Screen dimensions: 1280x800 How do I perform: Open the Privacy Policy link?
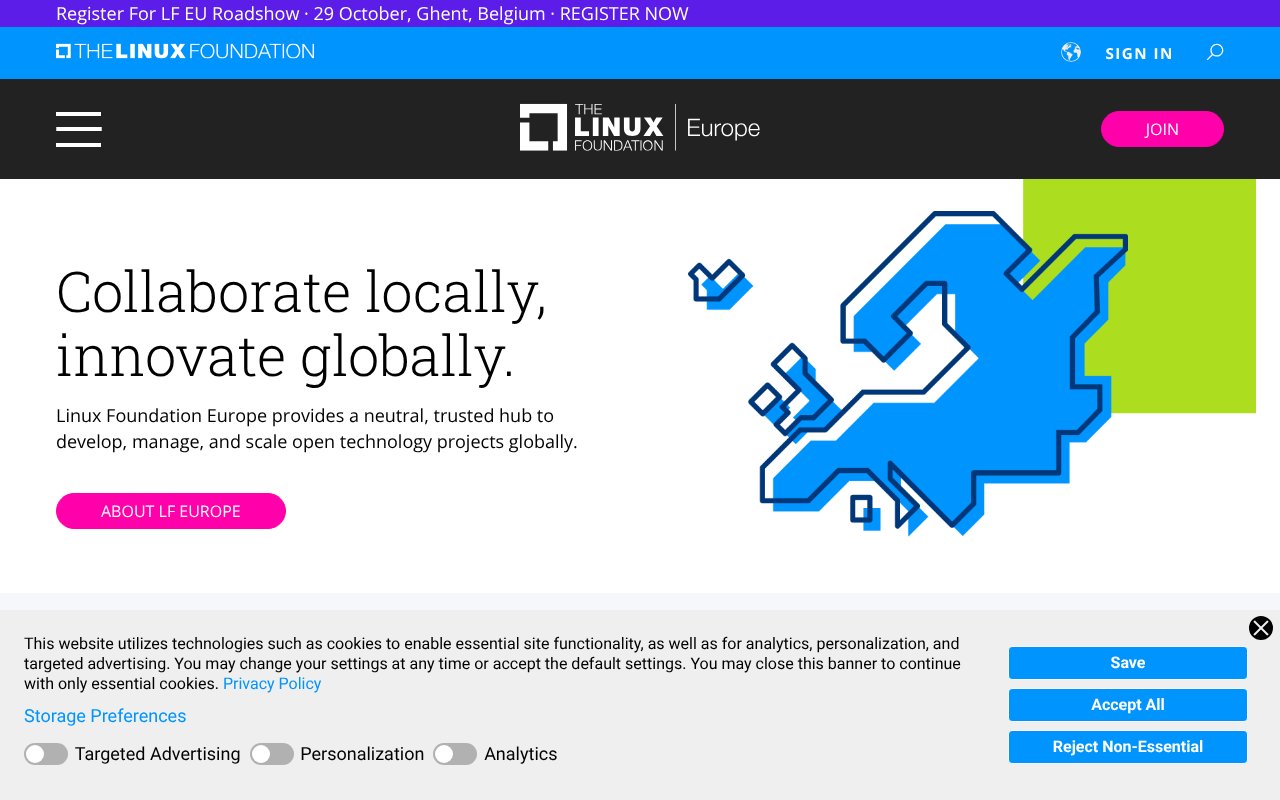272,684
